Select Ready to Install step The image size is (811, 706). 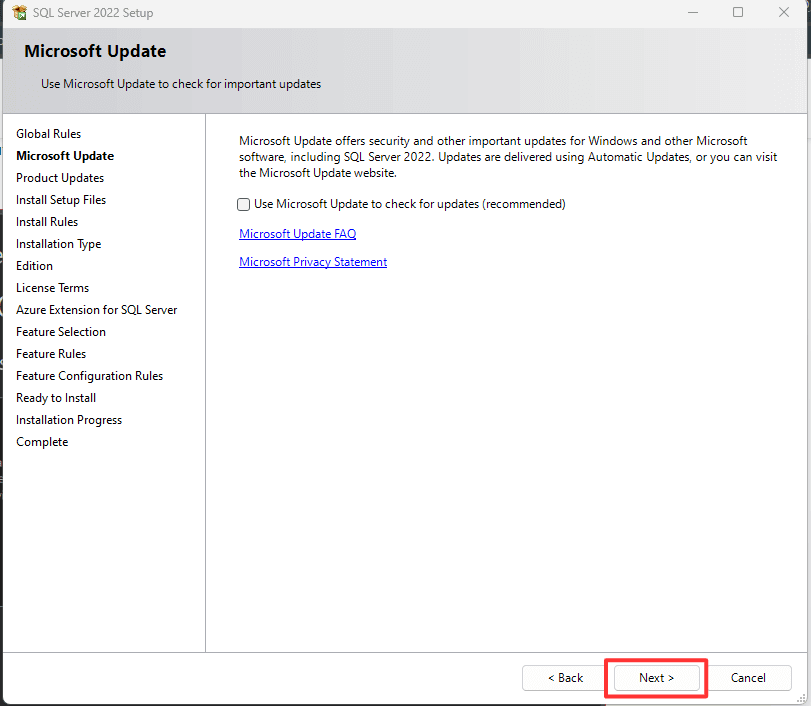[56, 398]
